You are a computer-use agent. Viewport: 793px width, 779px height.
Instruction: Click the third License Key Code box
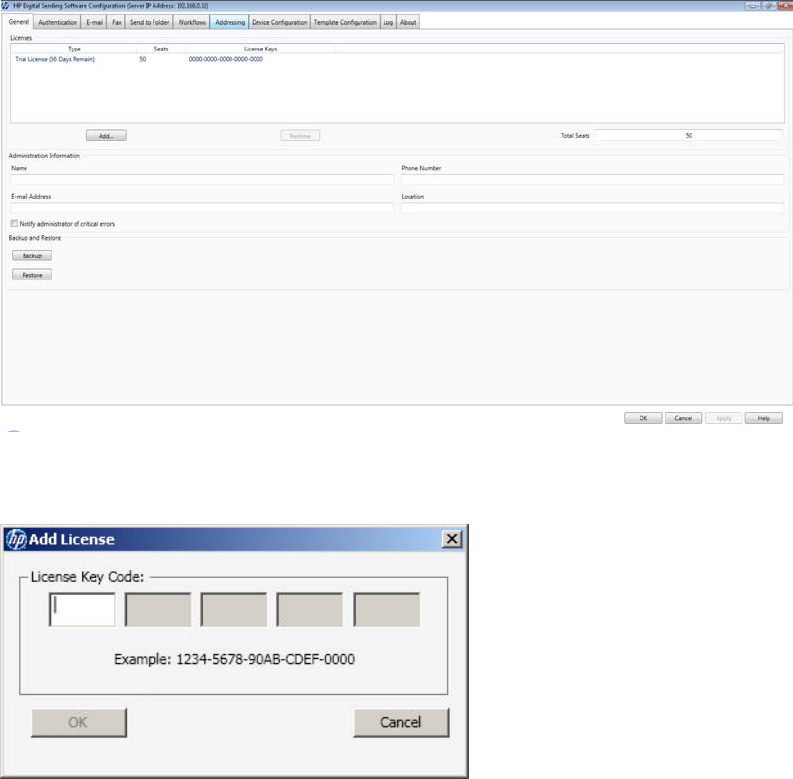(x=234, y=610)
